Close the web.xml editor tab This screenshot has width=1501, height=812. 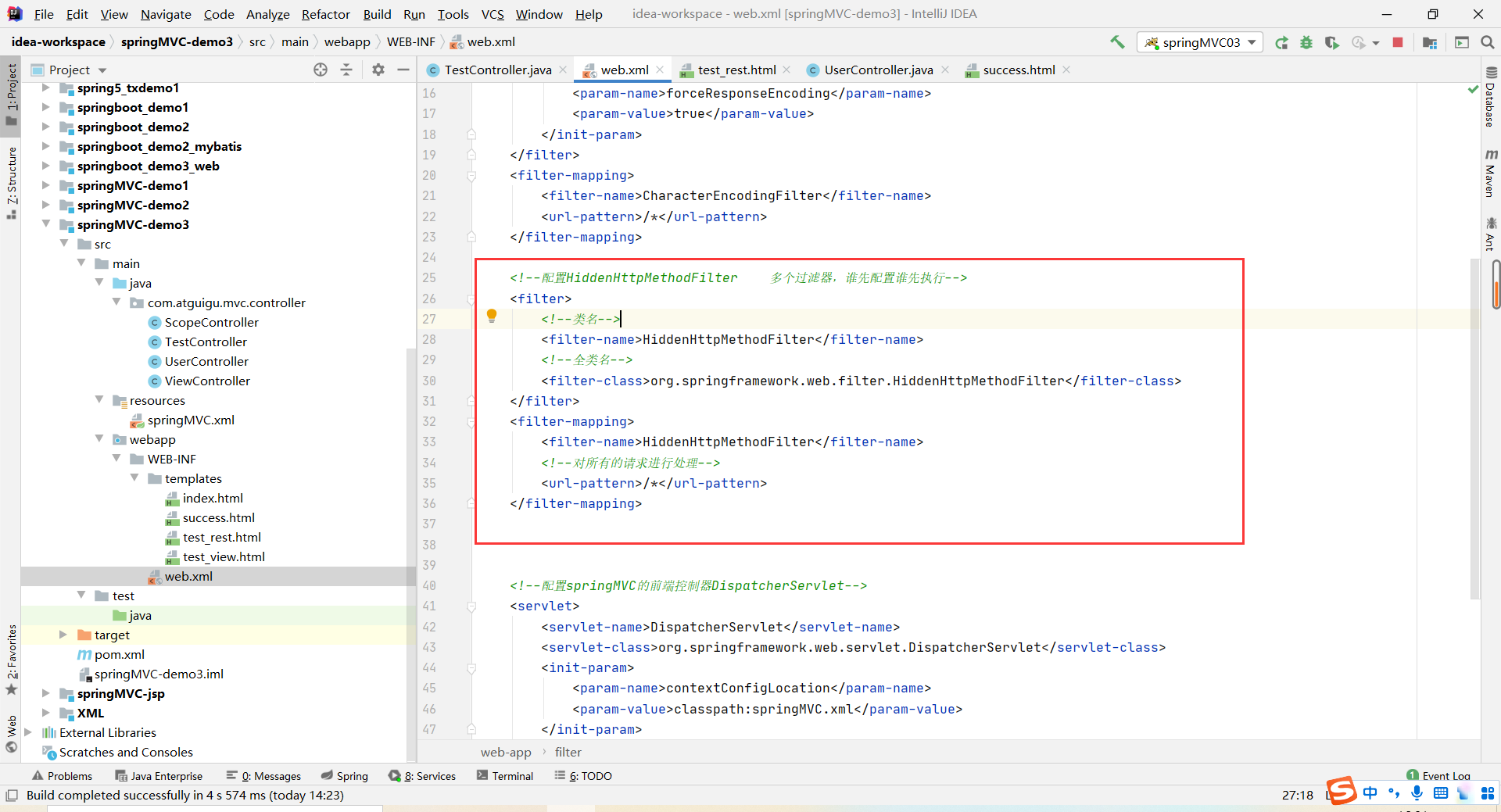660,70
